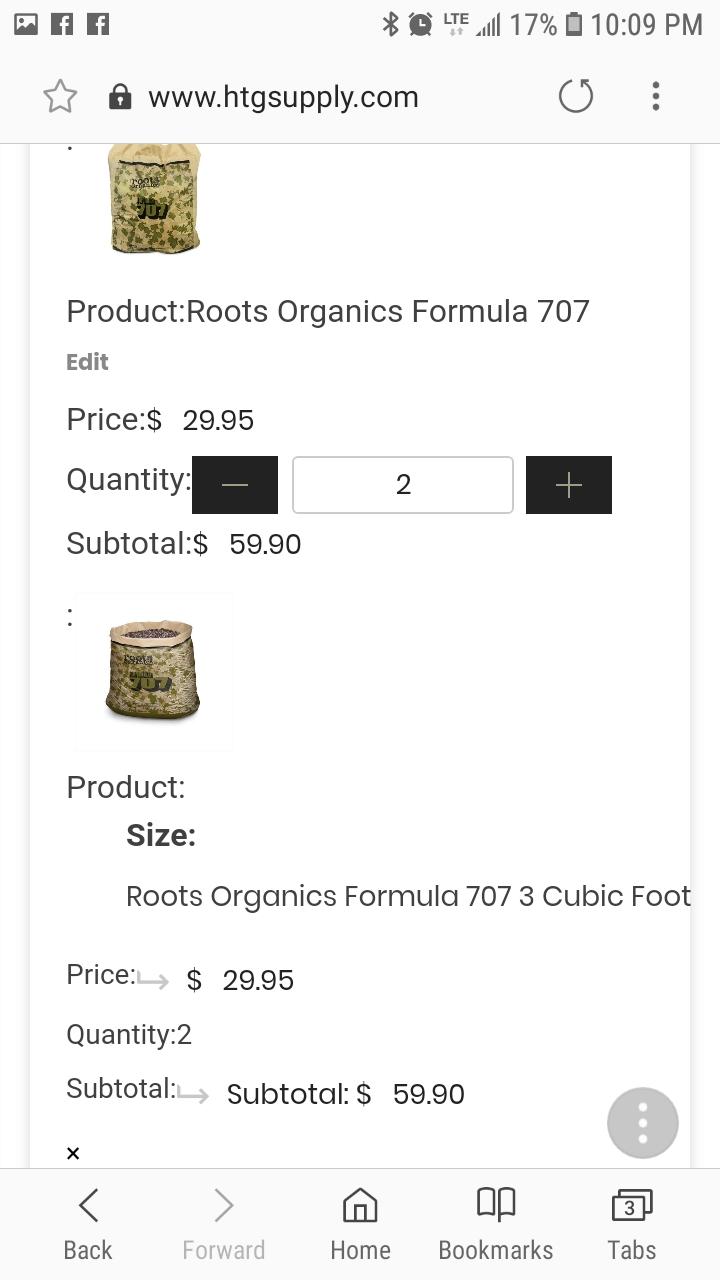Tap the www.htgsupply.com address bar

pyautogui.click(x=283, y=97)
